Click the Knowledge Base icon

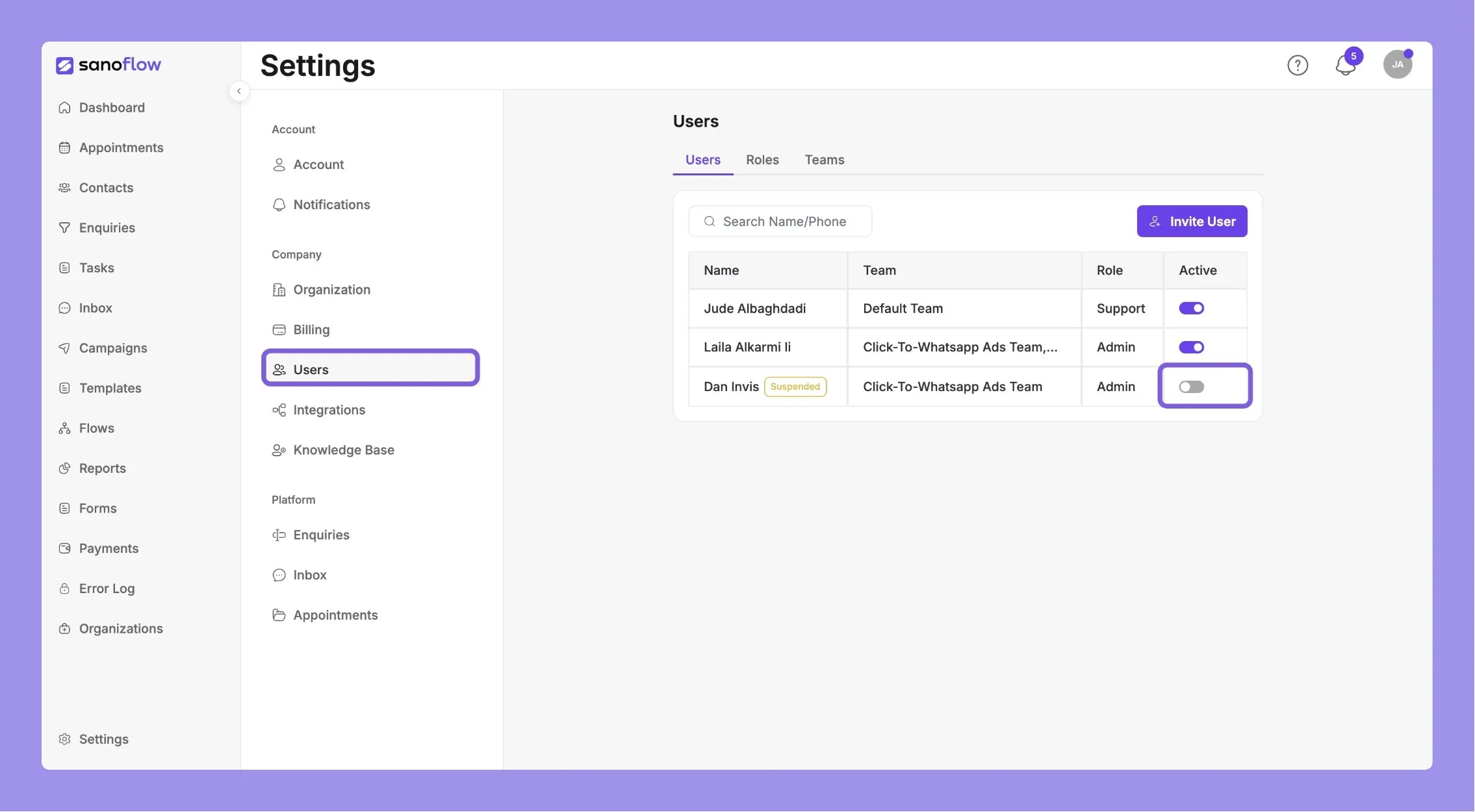click(279, 450)
